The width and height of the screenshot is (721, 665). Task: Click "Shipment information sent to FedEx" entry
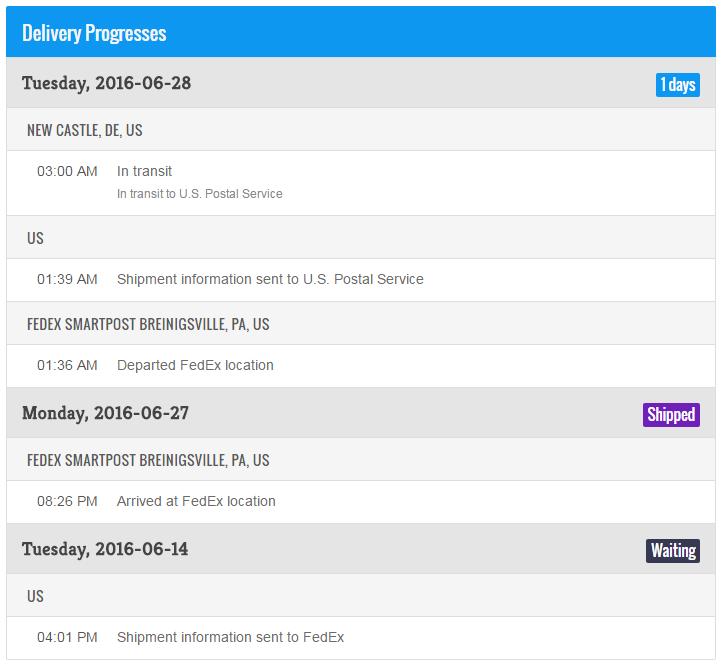230,637
